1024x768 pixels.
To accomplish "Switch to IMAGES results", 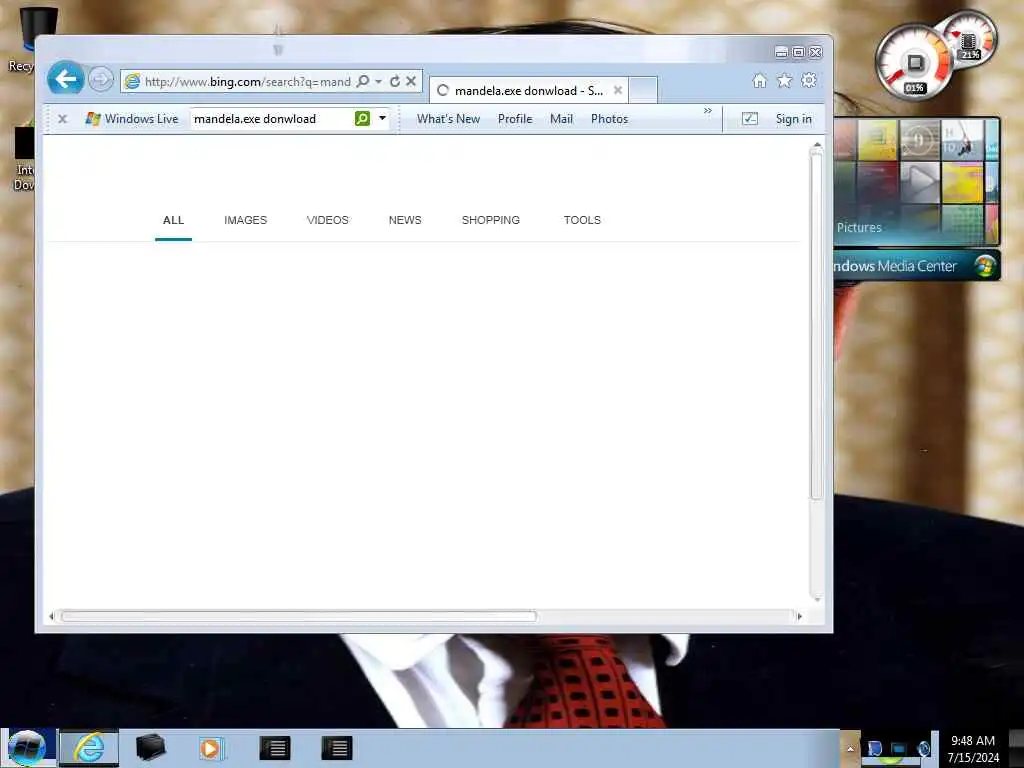I will point(246,220).
